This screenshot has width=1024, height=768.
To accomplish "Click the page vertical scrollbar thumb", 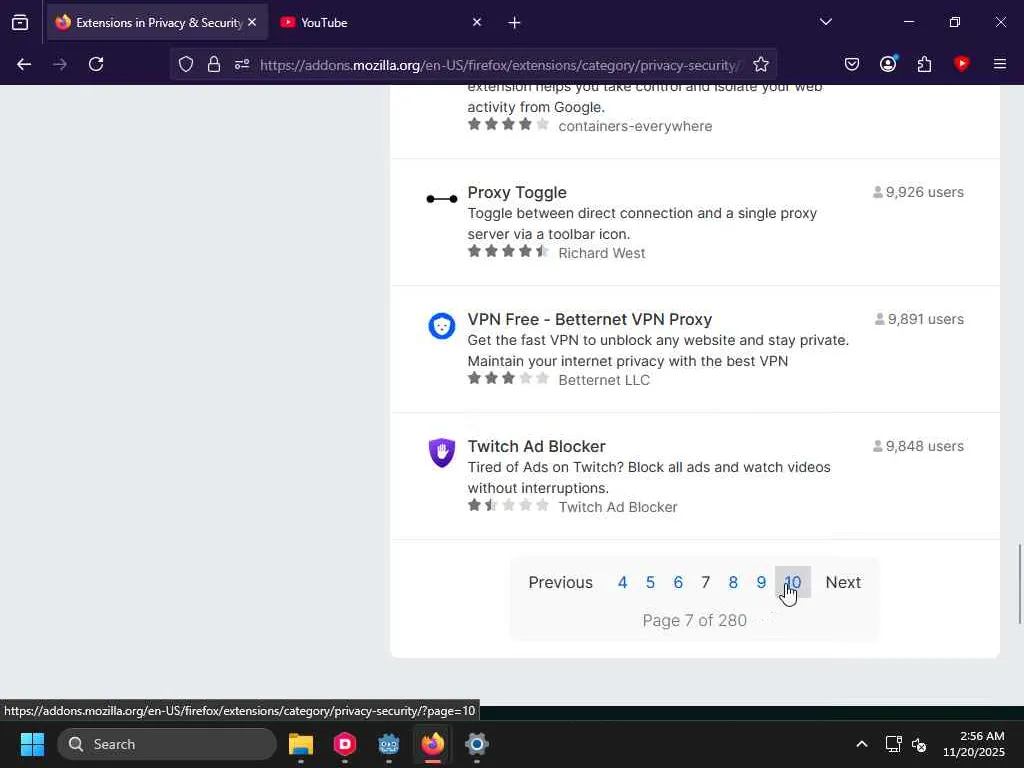I will (1019, 584).
